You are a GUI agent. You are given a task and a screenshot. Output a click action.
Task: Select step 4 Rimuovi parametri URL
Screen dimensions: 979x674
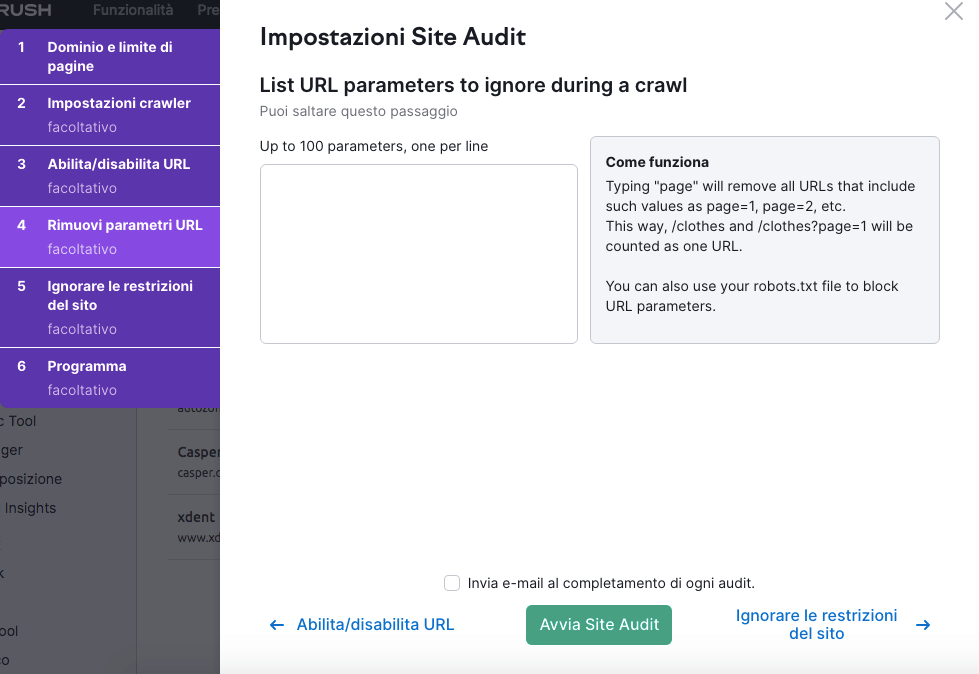109,236
